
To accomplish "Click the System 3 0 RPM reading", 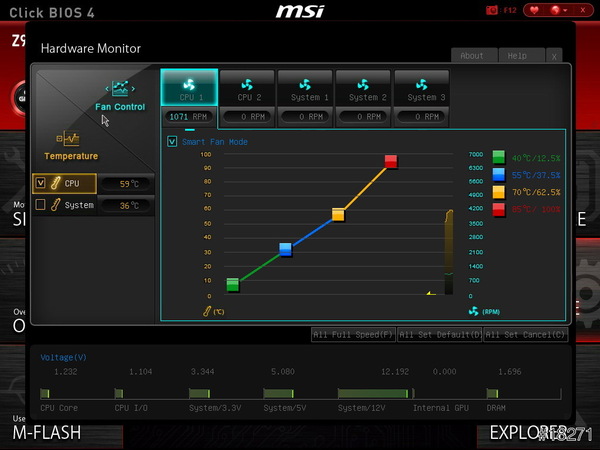I will (x=422, y=117).
